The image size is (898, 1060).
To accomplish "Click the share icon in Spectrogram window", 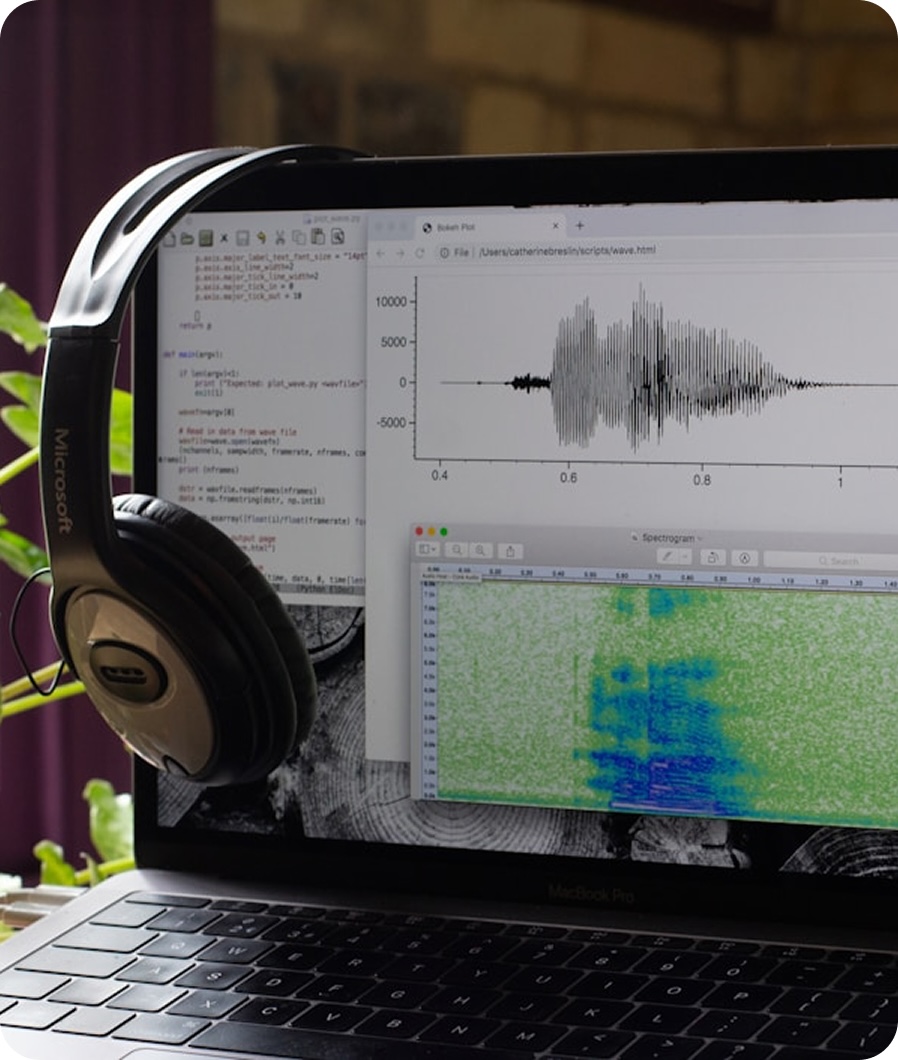I will tap(510, 551).
